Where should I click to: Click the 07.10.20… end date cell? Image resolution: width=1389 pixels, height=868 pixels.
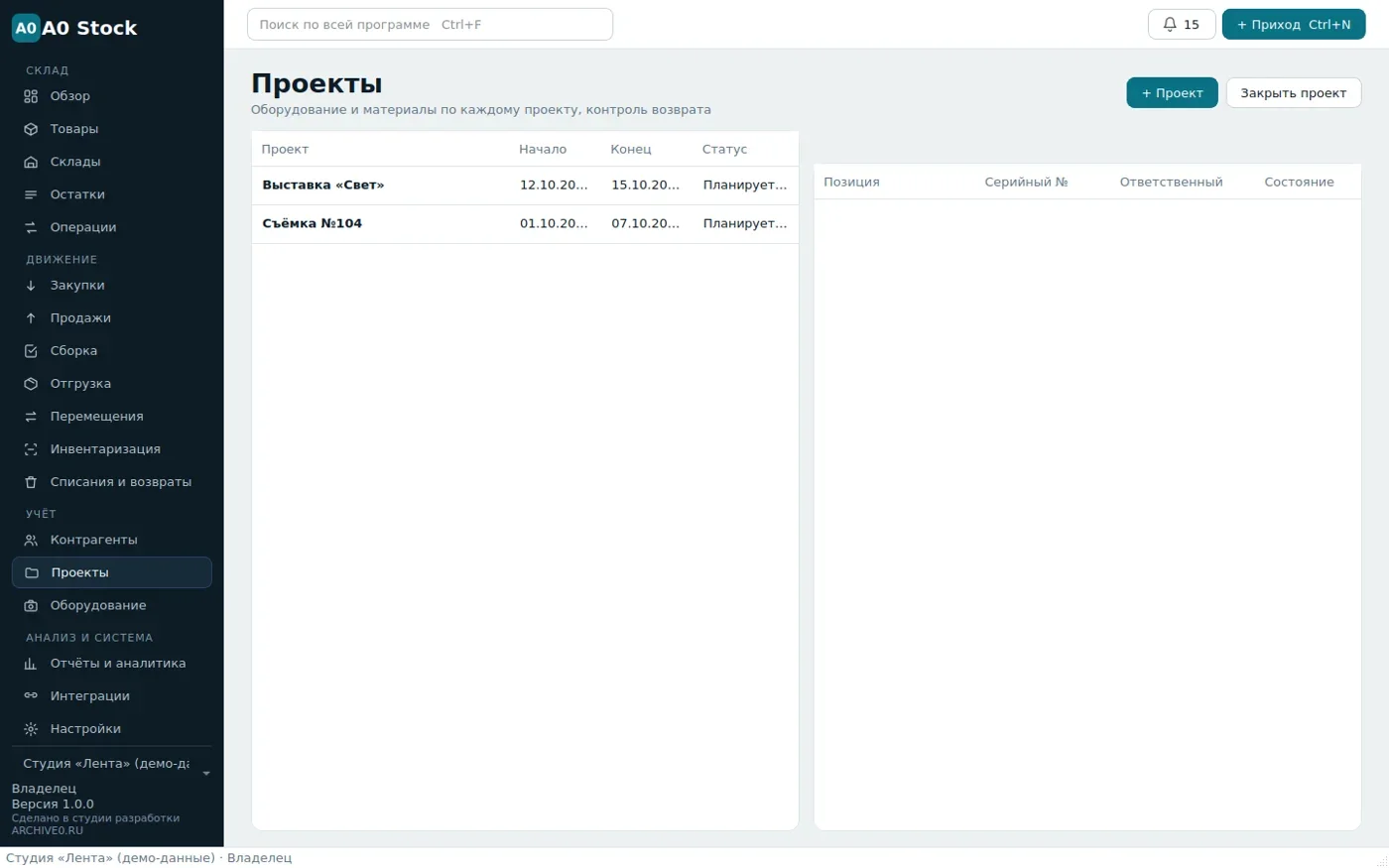tap(645, 224)
